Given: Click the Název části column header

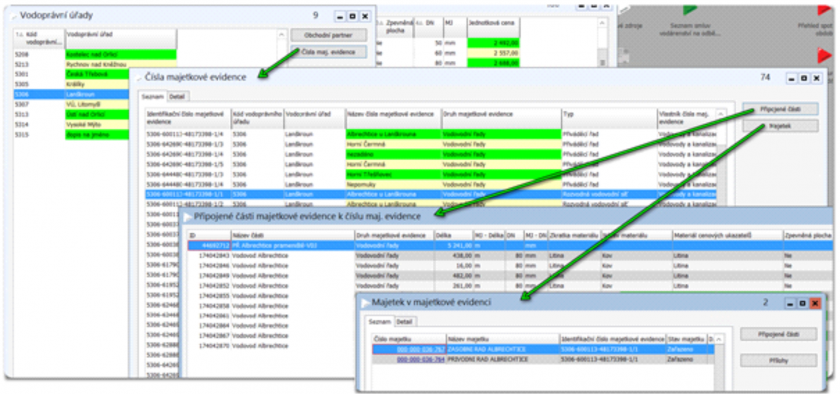Looking at the screenshot, I should pyautogui.click(x=292, y=235).
